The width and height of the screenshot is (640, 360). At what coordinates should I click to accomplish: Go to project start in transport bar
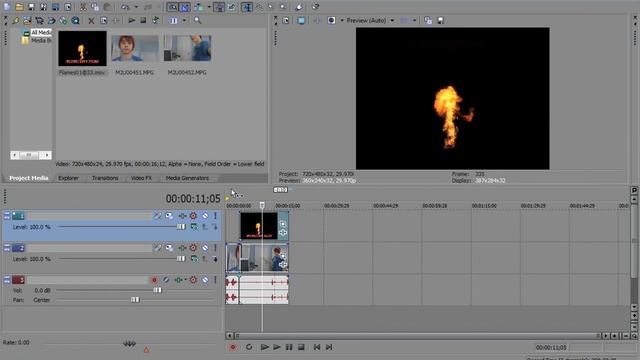point(317,347)
